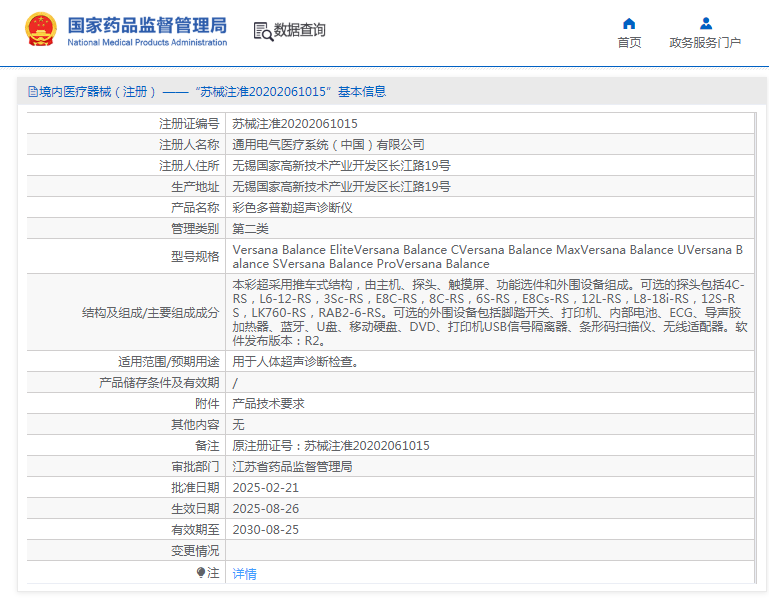Click the 管理类别 row label
The image size is (769, 602).
tap(195, 229)
